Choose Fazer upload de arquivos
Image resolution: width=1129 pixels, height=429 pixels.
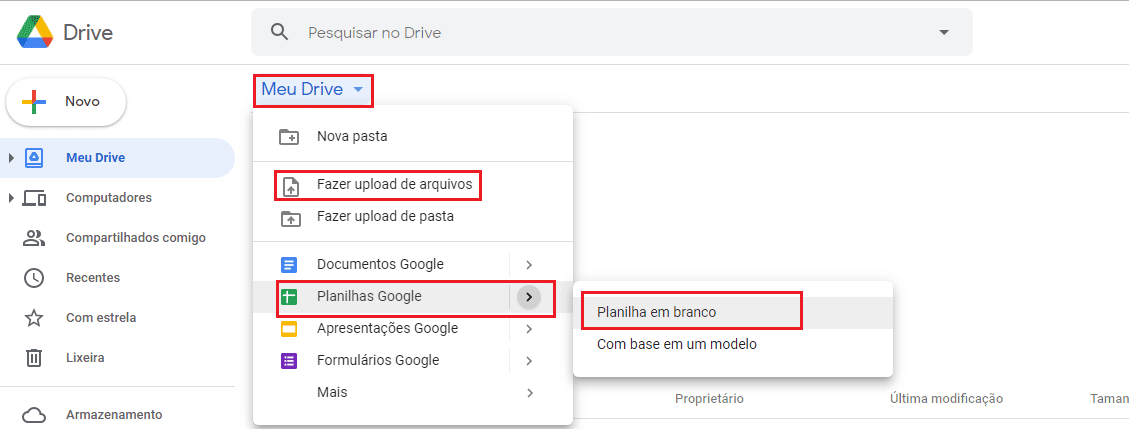394,185
